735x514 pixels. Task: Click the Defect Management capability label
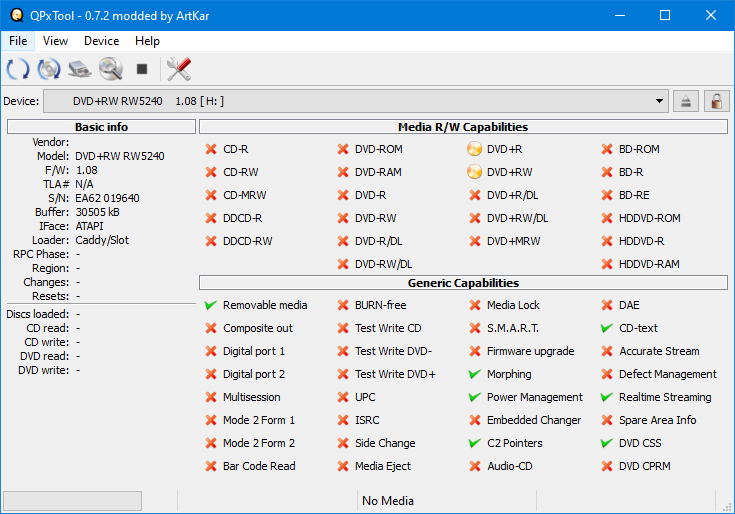tap(668, 374)
